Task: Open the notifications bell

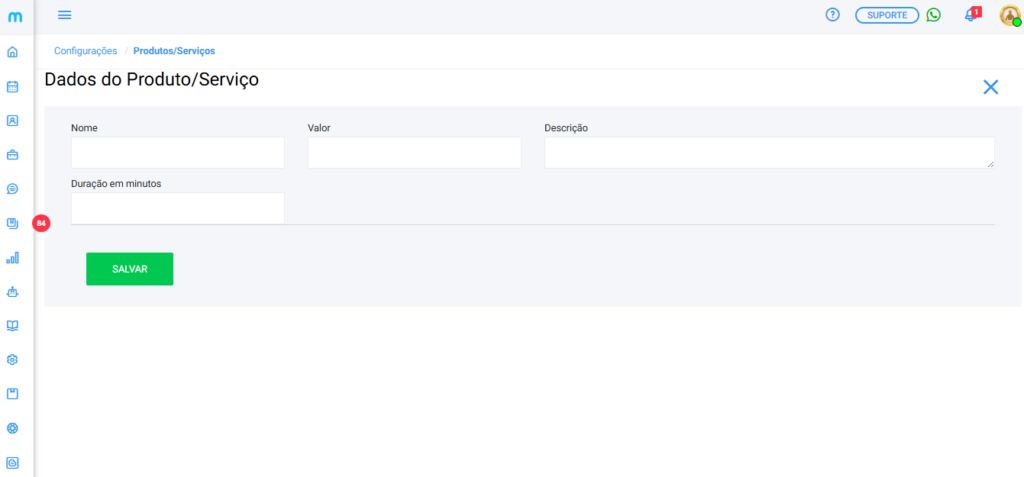Action: 969,15
